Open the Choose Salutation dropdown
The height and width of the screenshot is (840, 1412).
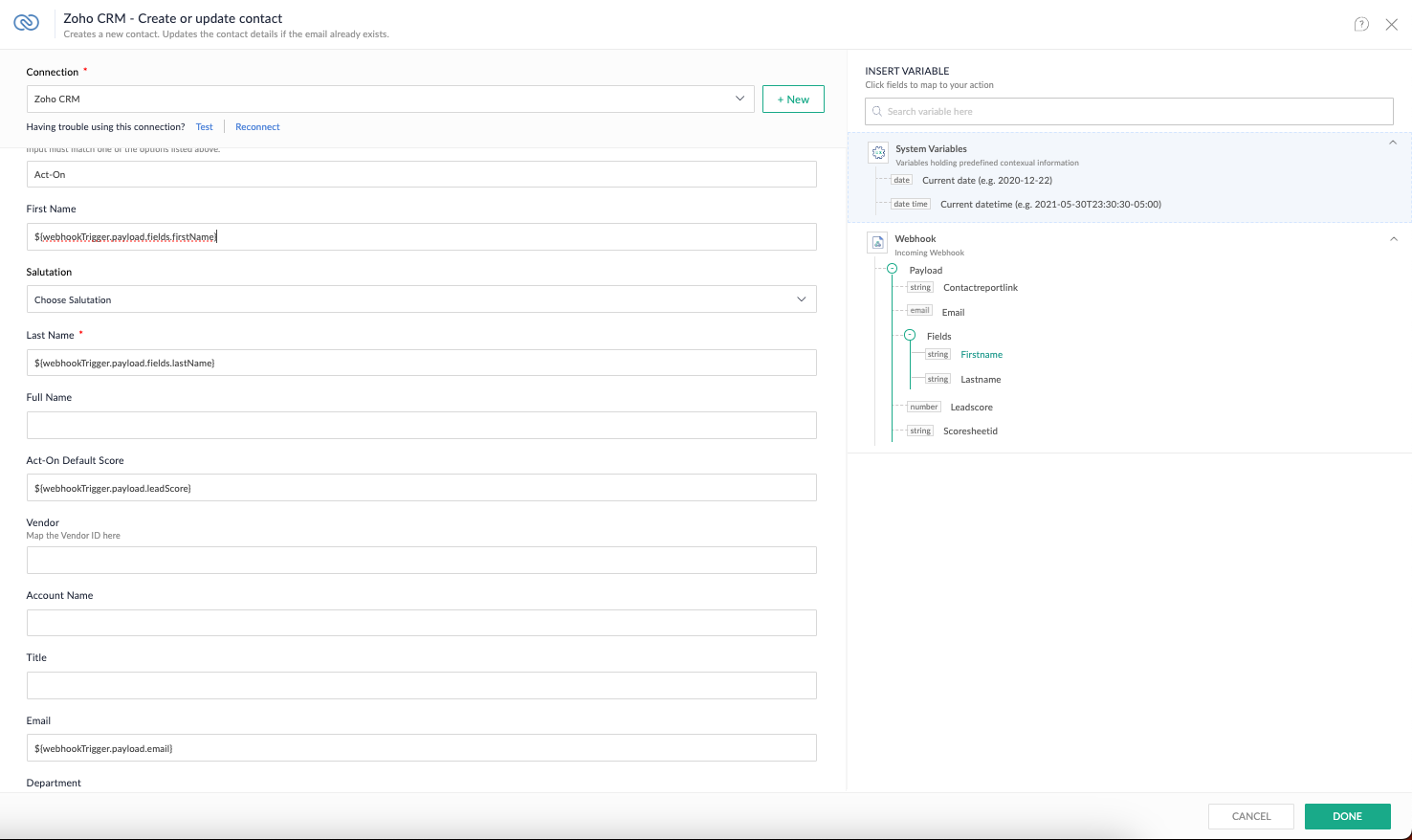click(x=422, y=299)
